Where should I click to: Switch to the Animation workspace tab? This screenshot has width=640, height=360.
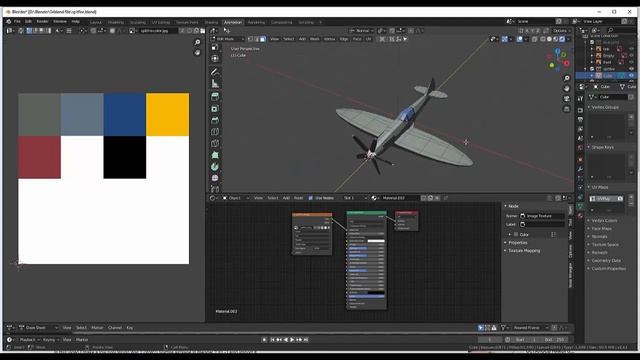233,22
